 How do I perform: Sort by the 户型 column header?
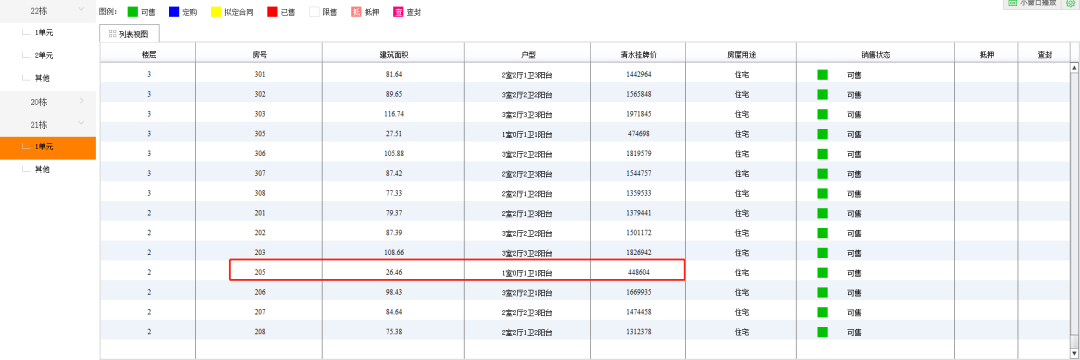coord(527,53)
